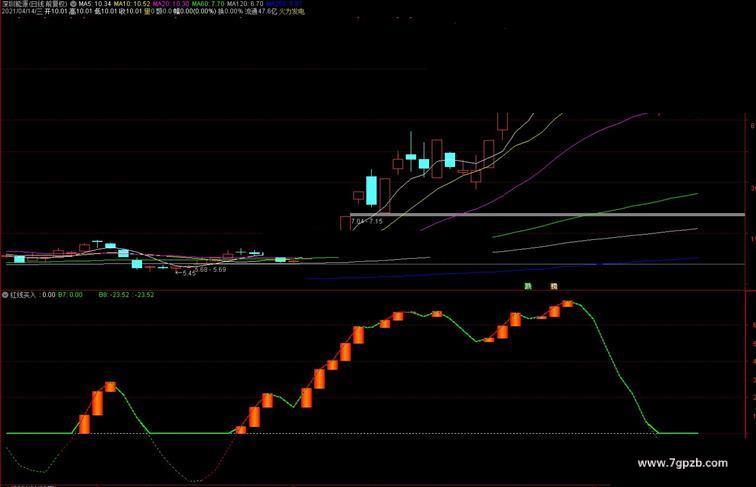The height and width of the screenshot is (487, 756).
Task: Click the green MA60: 7.70 label
Action: [x=208, y=4]
